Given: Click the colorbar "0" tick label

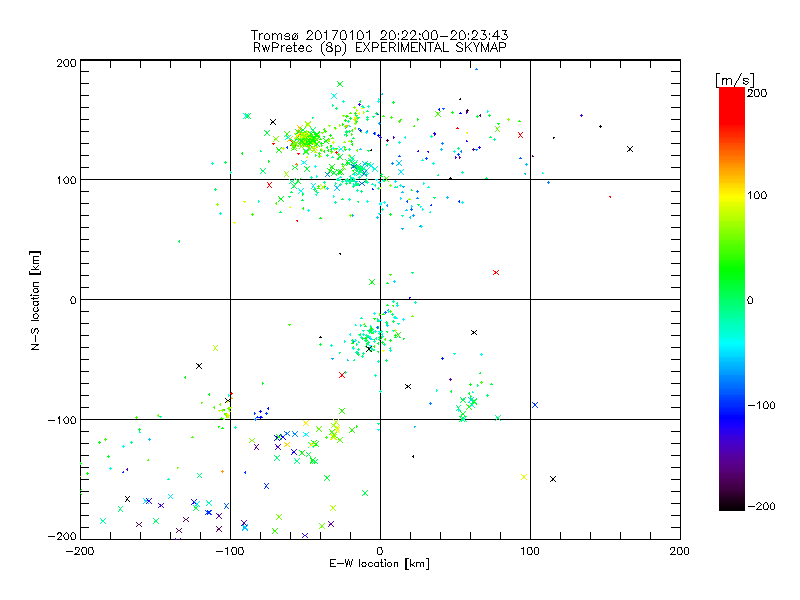Looking at the screenshot, I should 750,300.
